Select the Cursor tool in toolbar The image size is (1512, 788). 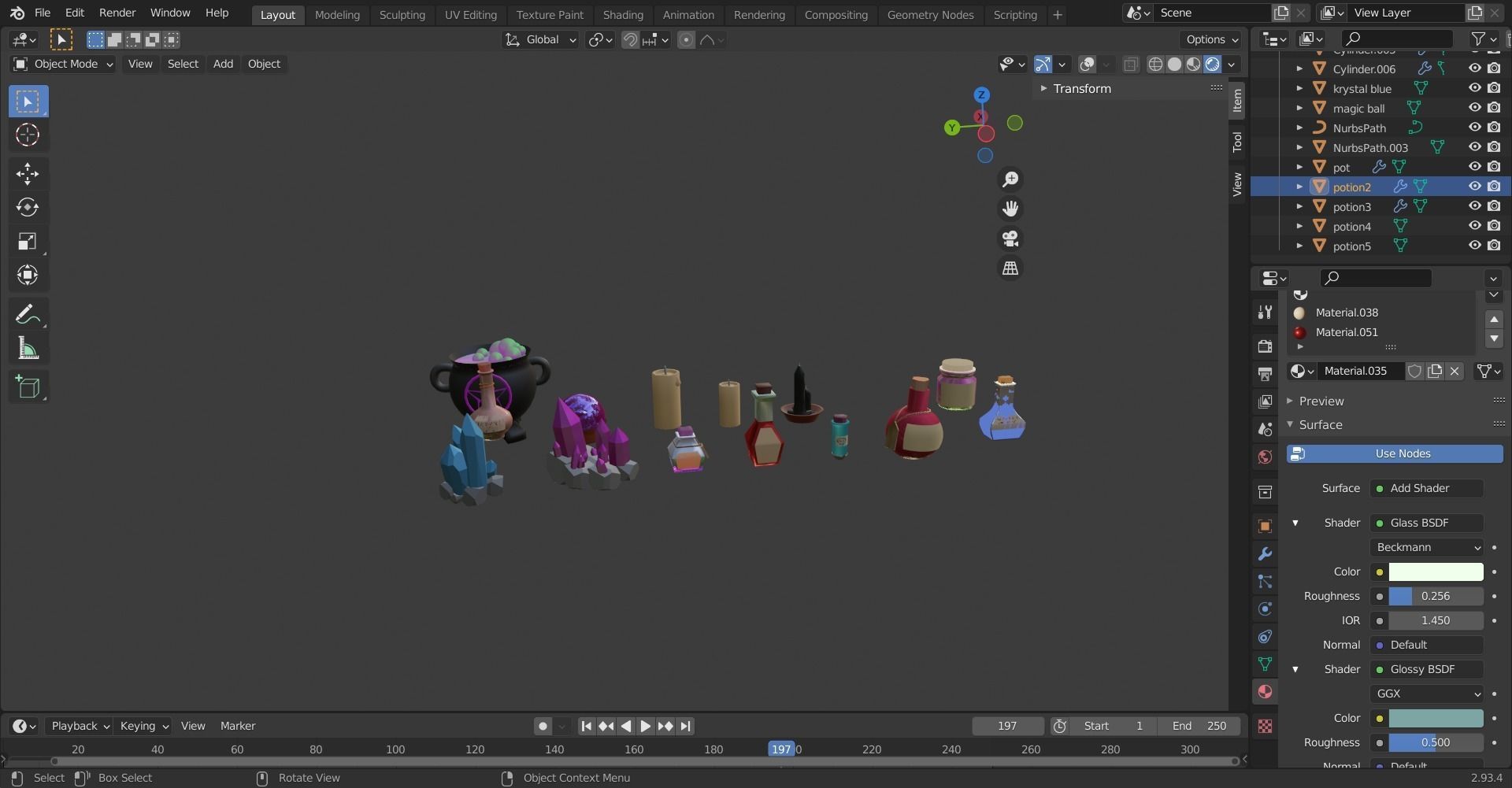(x=28, y=135)
